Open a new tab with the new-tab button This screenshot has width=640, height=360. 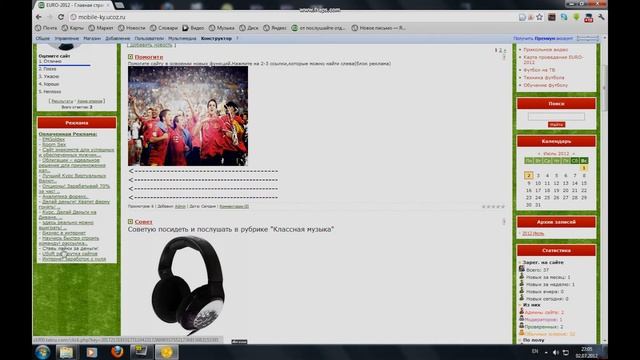[119, 5]
